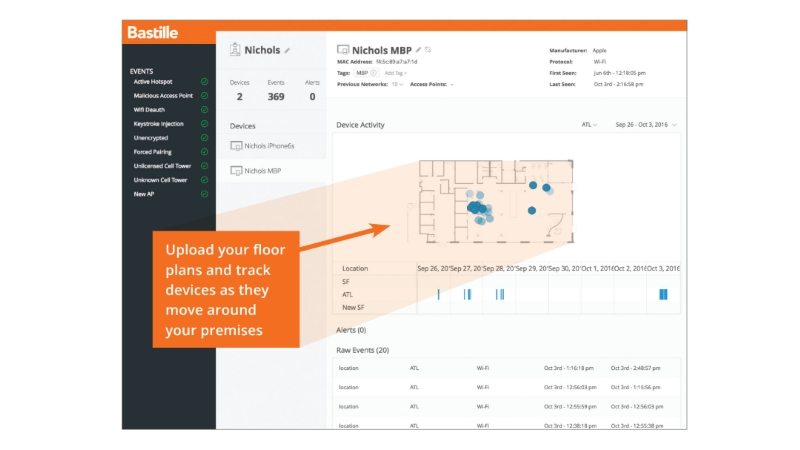Select Active Hotspot in the Events sidebar
800x450 pixels.
(x=153, y=82)
